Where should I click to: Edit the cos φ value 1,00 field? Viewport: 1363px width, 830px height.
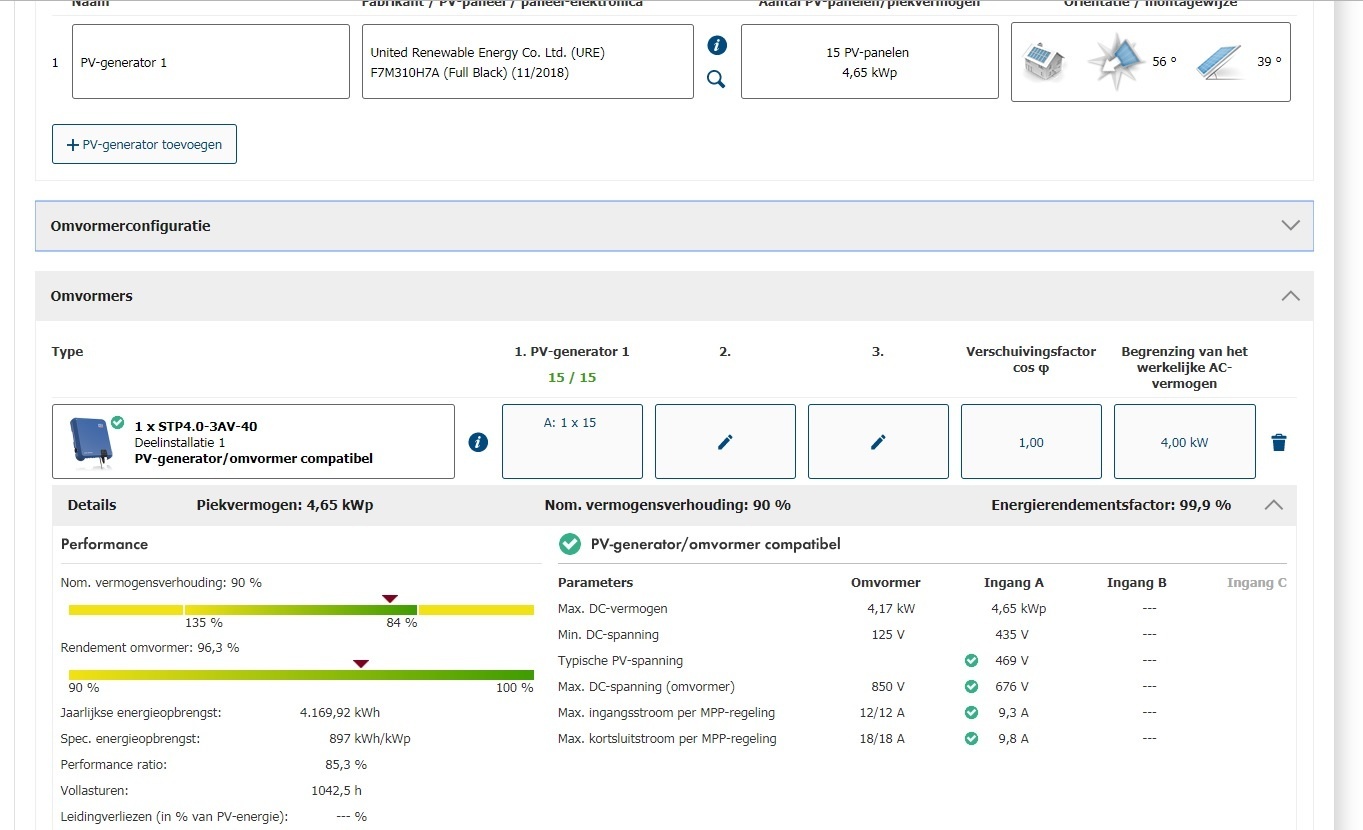tap(1031, 442)
